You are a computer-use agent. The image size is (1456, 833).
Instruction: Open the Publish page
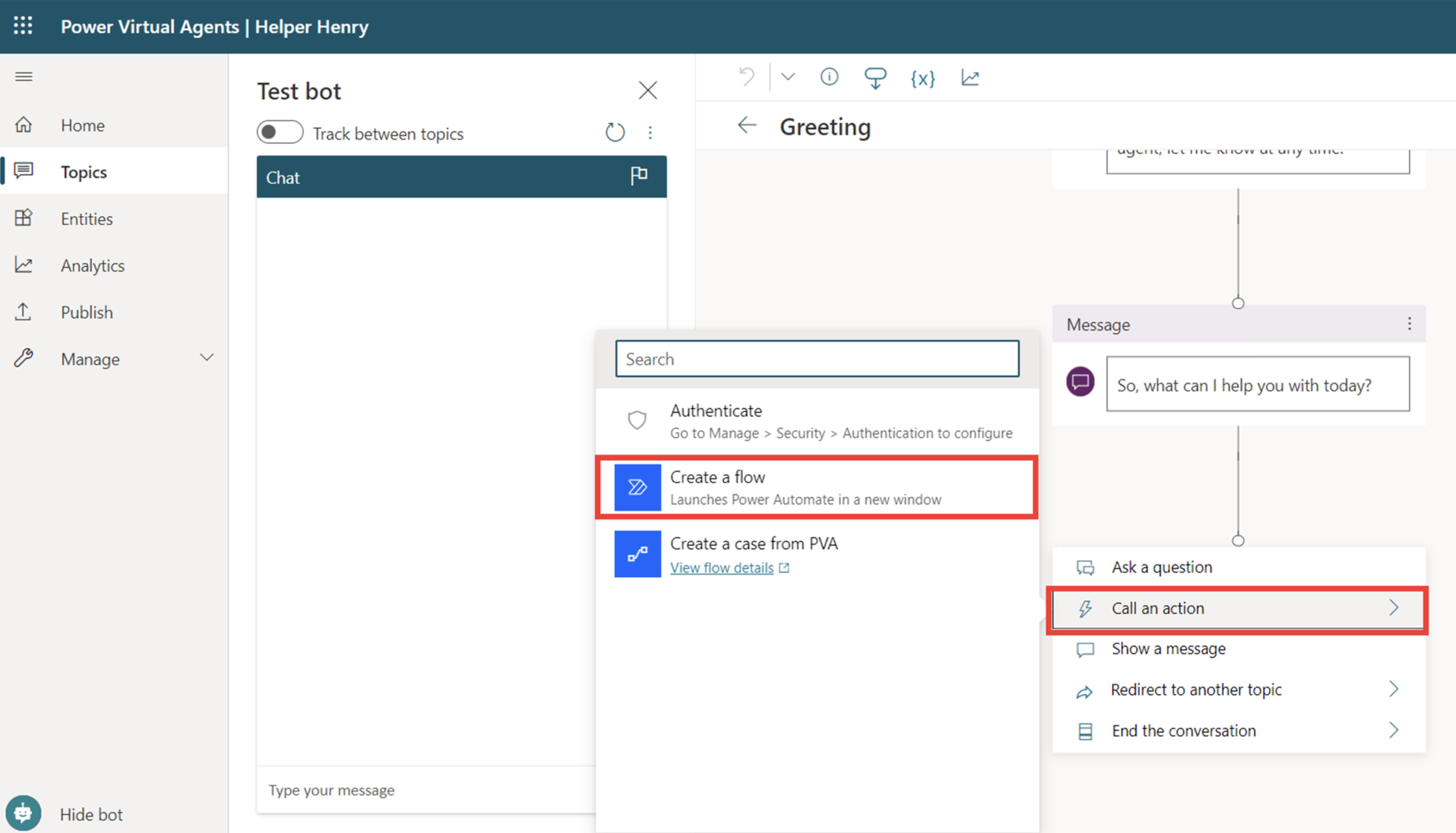click(x=114, y=312)
